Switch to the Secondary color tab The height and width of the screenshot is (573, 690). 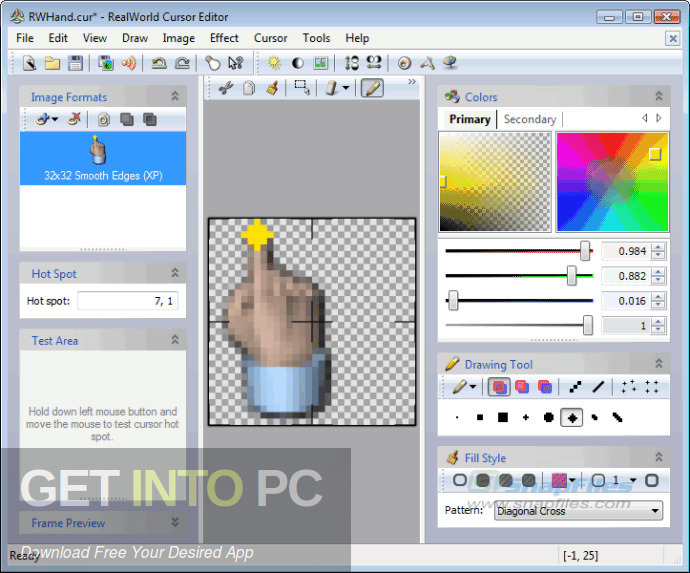point(530,119)
